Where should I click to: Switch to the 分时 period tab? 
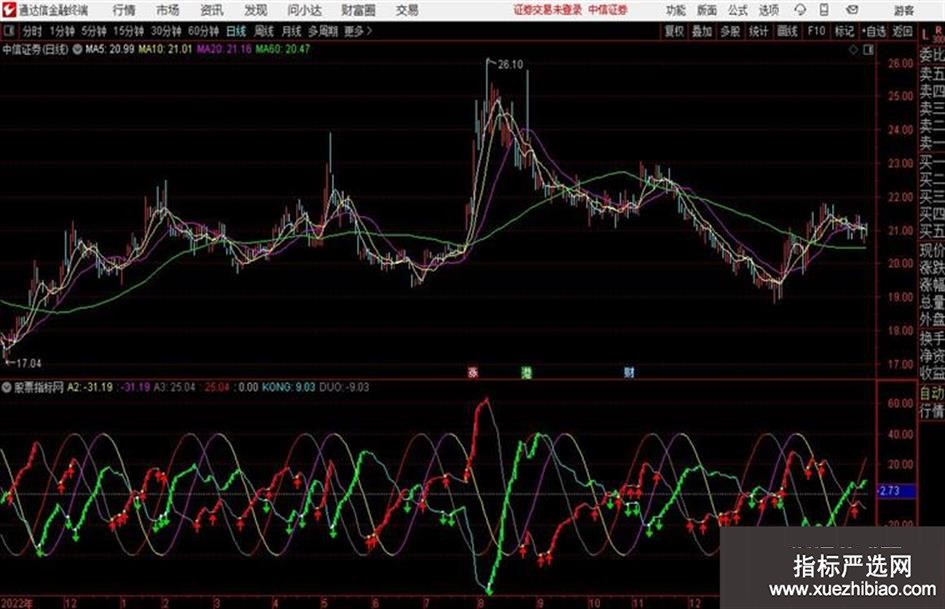click(33, 31)
